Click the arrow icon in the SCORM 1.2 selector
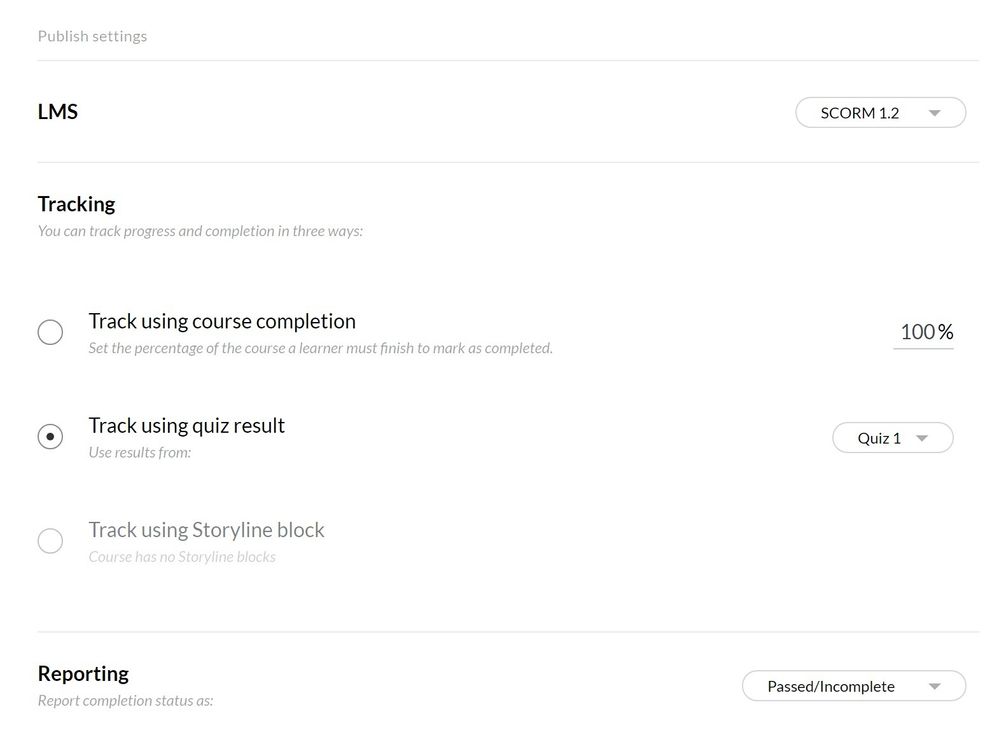999x737 pixels. 935,113
